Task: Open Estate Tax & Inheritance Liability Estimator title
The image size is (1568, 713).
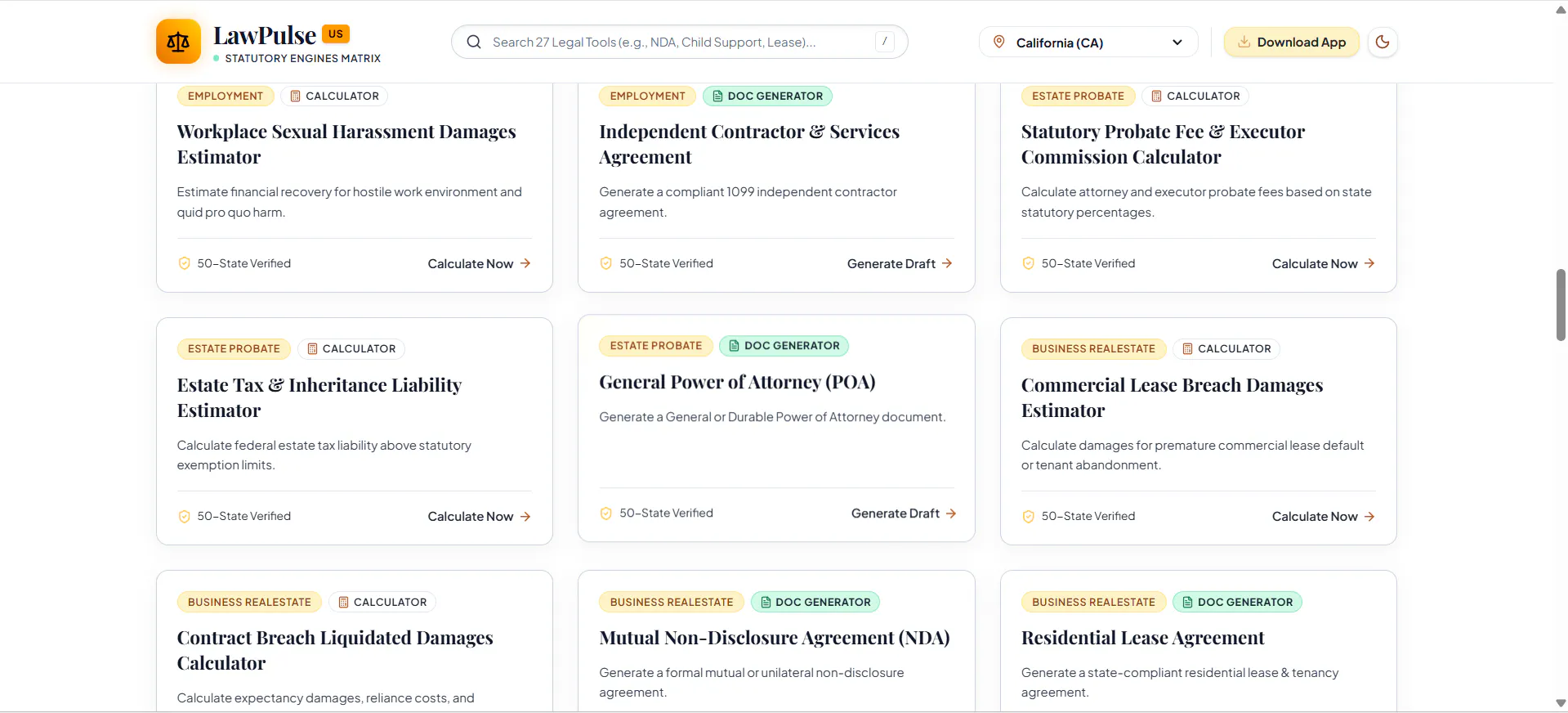Action: click(319, 397)
